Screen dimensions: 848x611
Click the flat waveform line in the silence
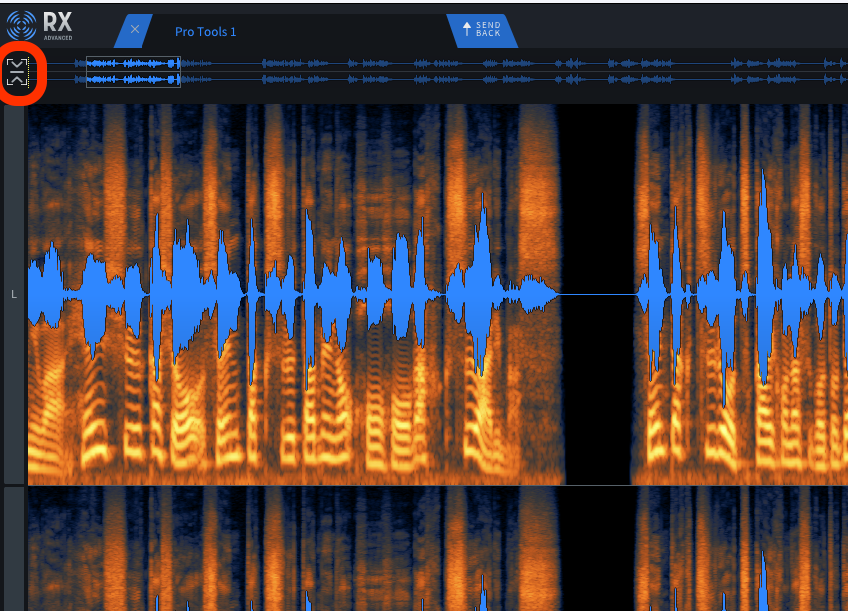595,294
